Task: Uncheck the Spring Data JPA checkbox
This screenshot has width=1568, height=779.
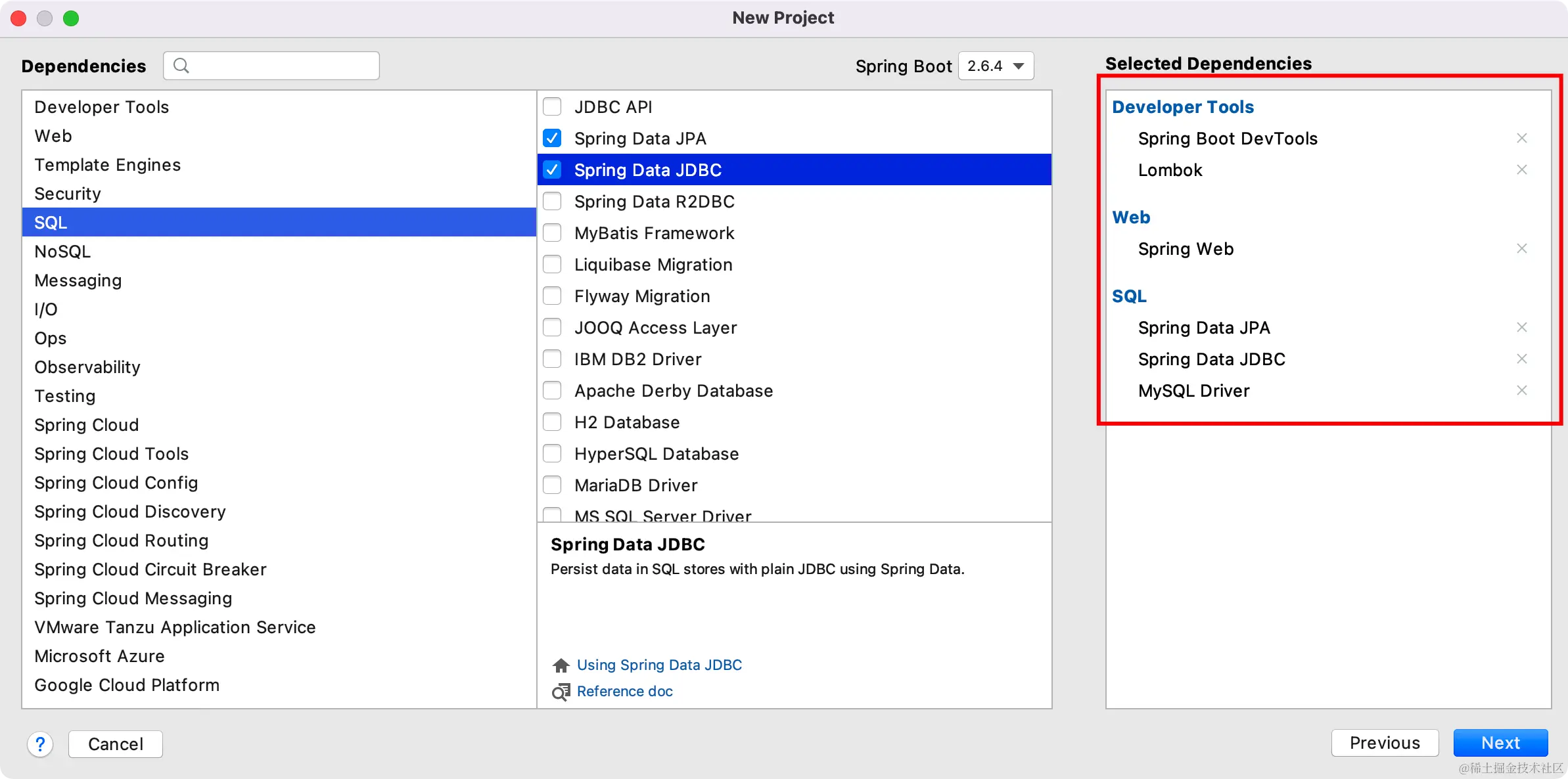Action: [x=552, y=138]
